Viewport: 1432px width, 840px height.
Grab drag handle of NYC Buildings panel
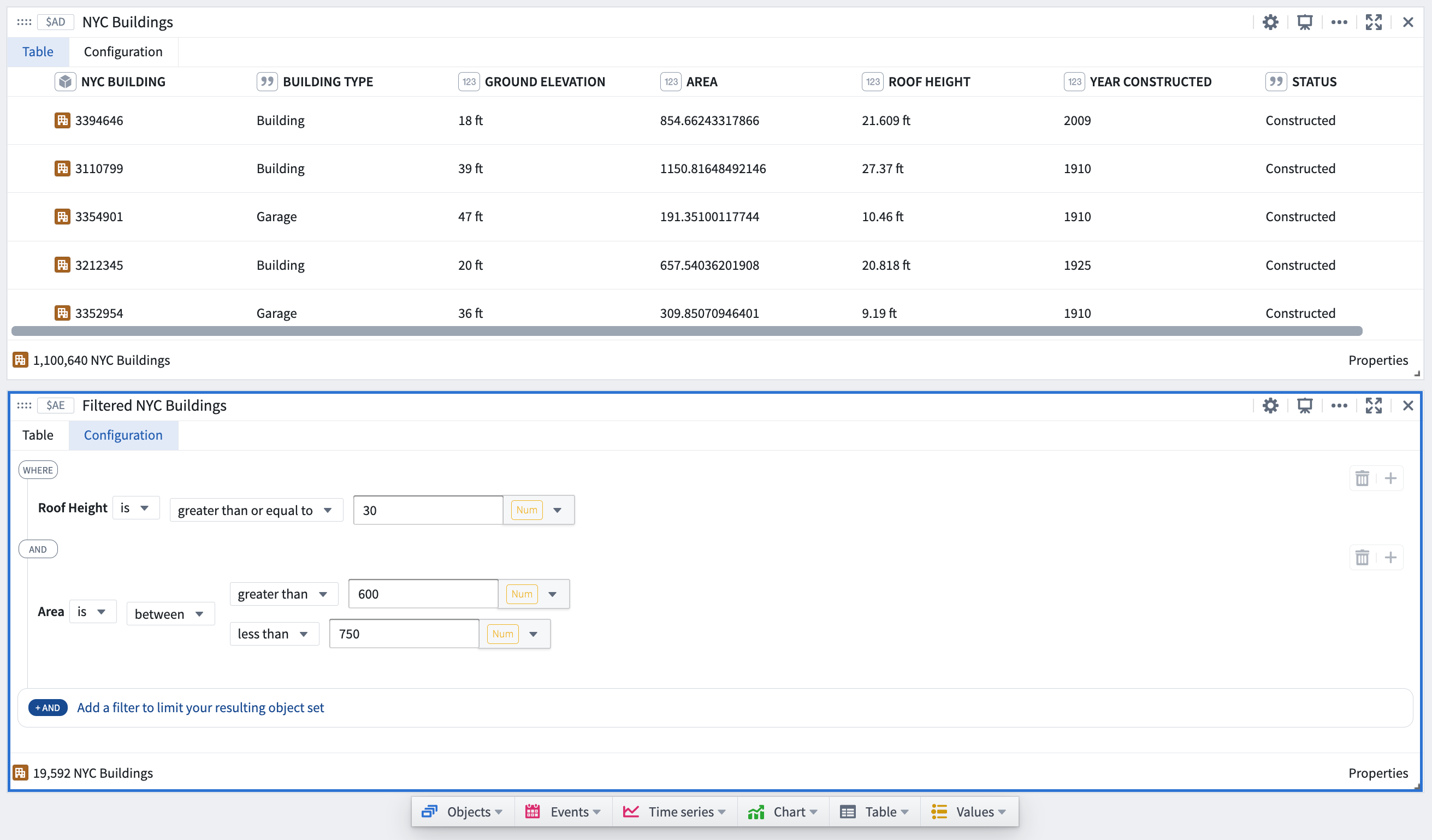tap(24, 22)
